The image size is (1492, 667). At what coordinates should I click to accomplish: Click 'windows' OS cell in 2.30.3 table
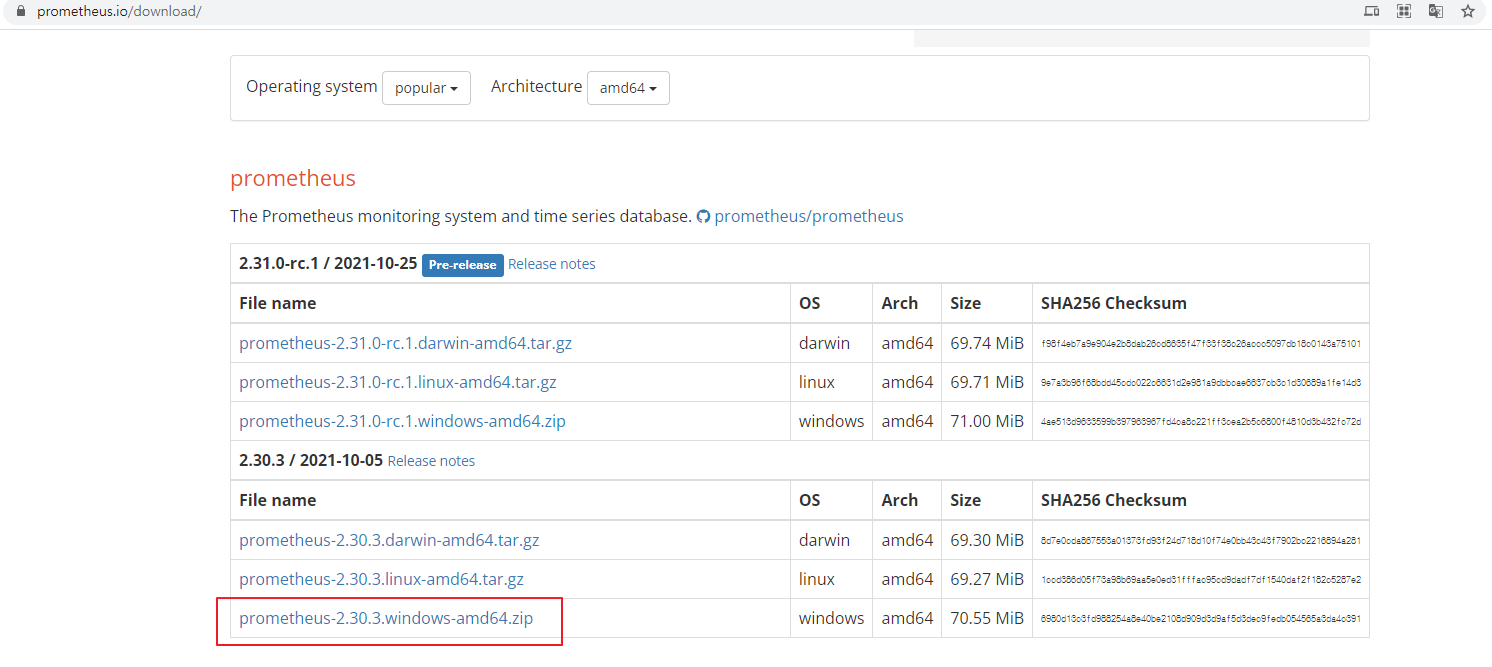831,618
